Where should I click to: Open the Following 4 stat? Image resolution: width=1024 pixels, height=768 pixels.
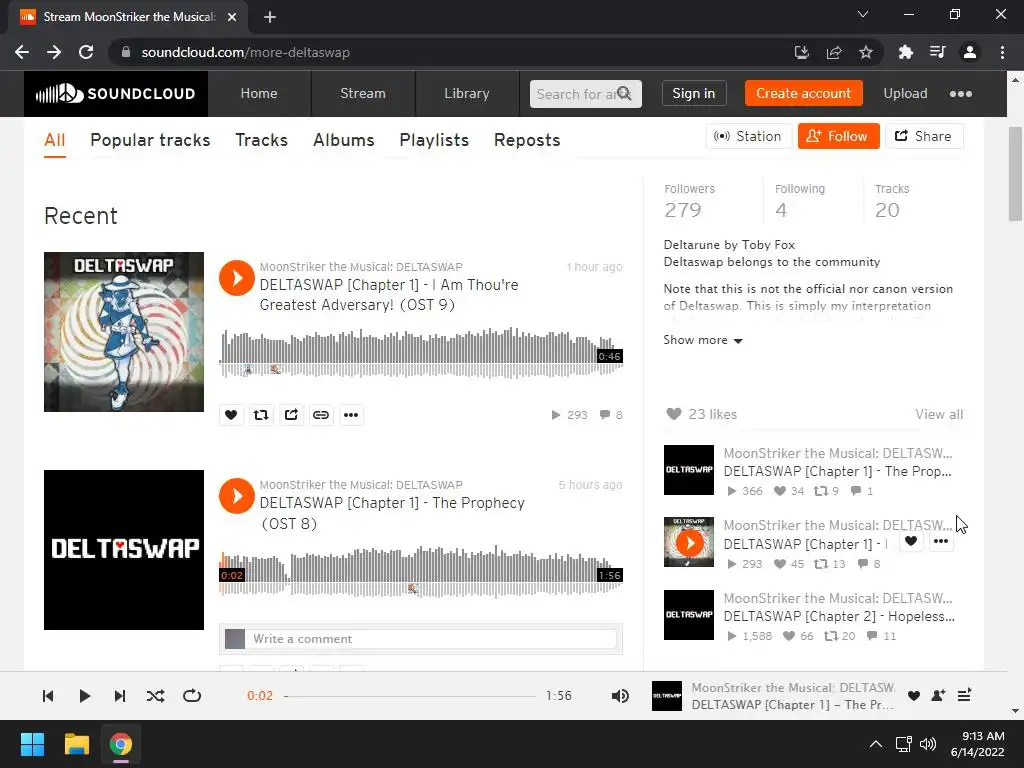799,202
